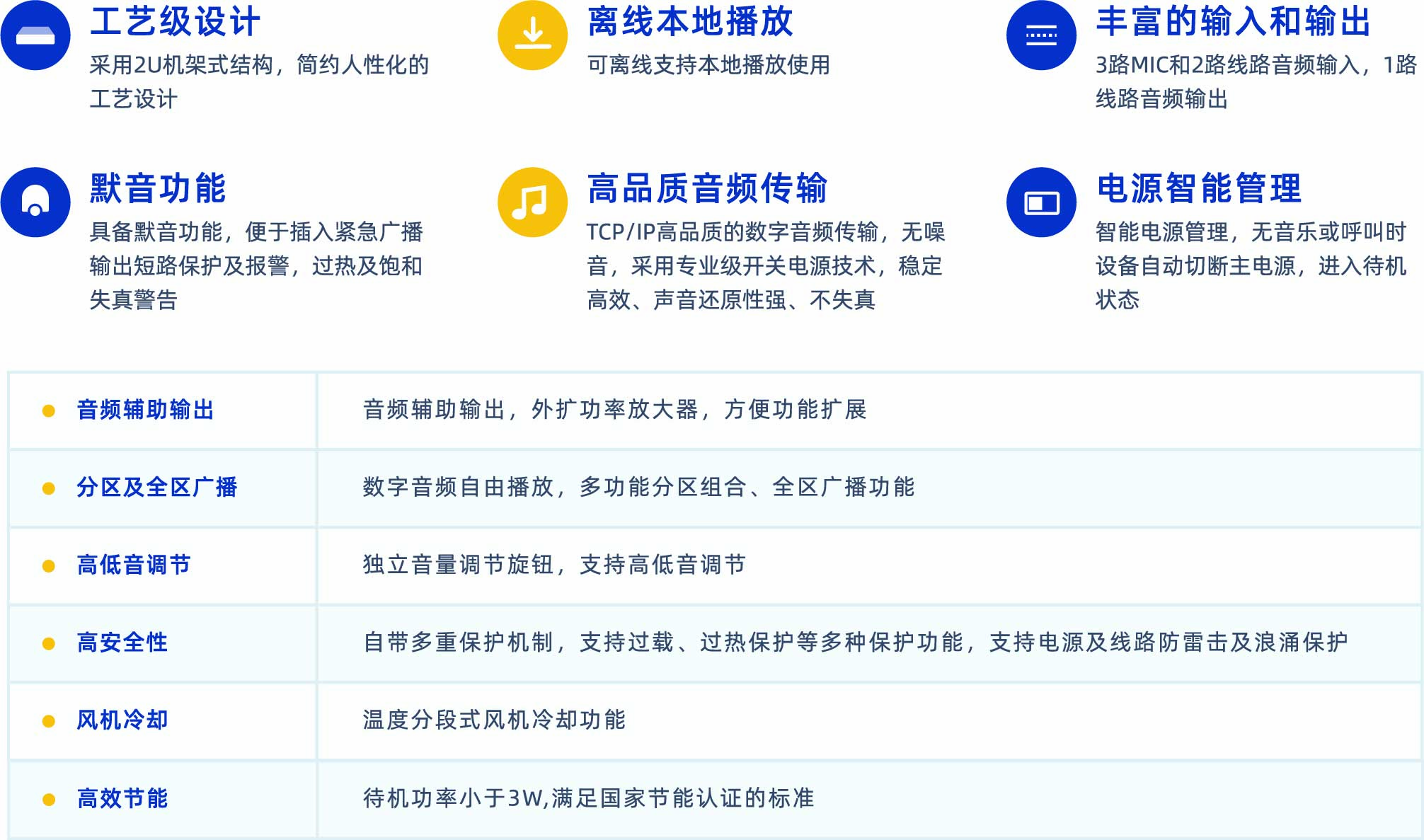Click the 丰富的输入和输出 heading

(x=1233, y=22)
